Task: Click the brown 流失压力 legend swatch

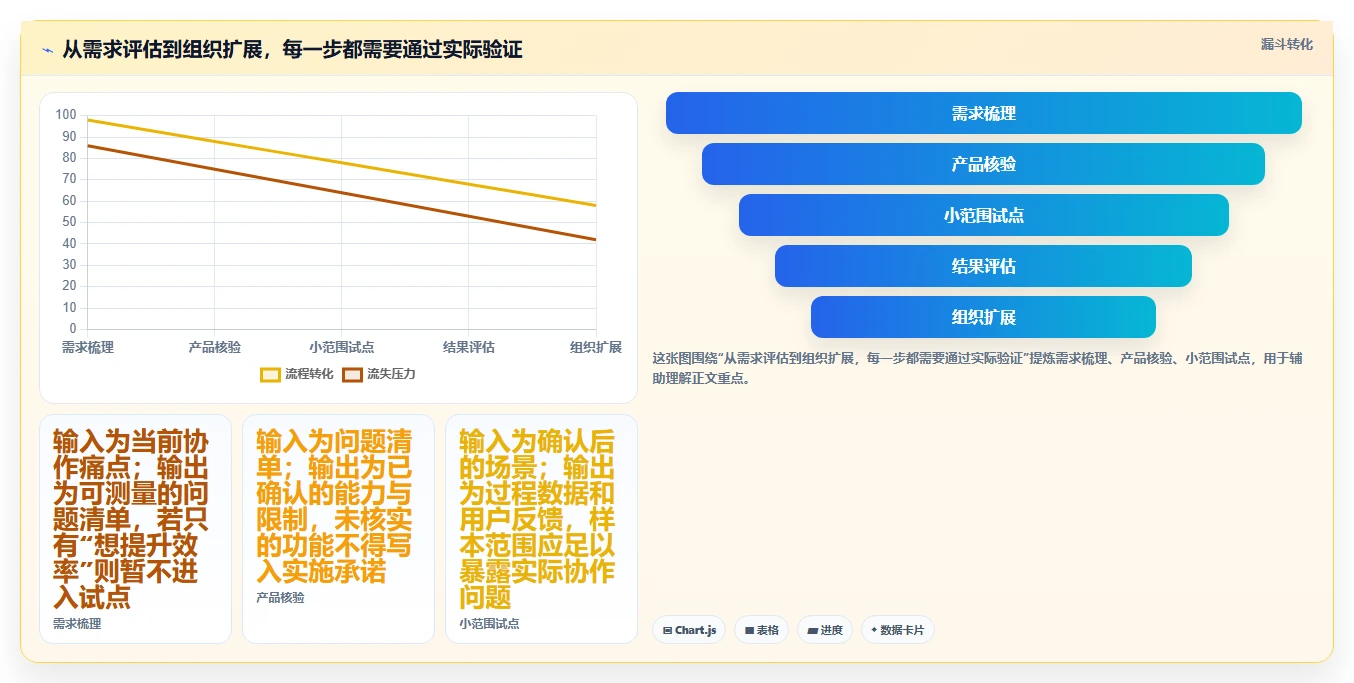Action: (352, 374)
